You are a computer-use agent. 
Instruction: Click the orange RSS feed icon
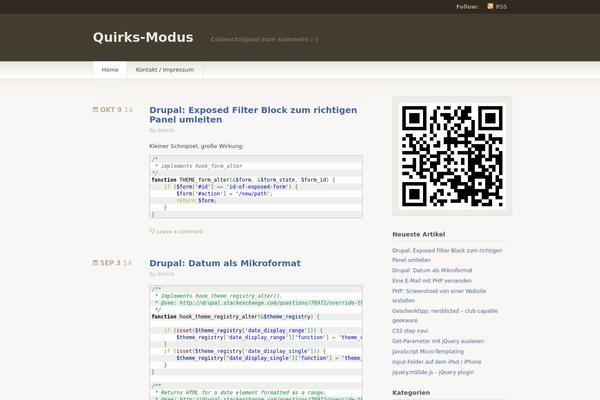[490, 6]
